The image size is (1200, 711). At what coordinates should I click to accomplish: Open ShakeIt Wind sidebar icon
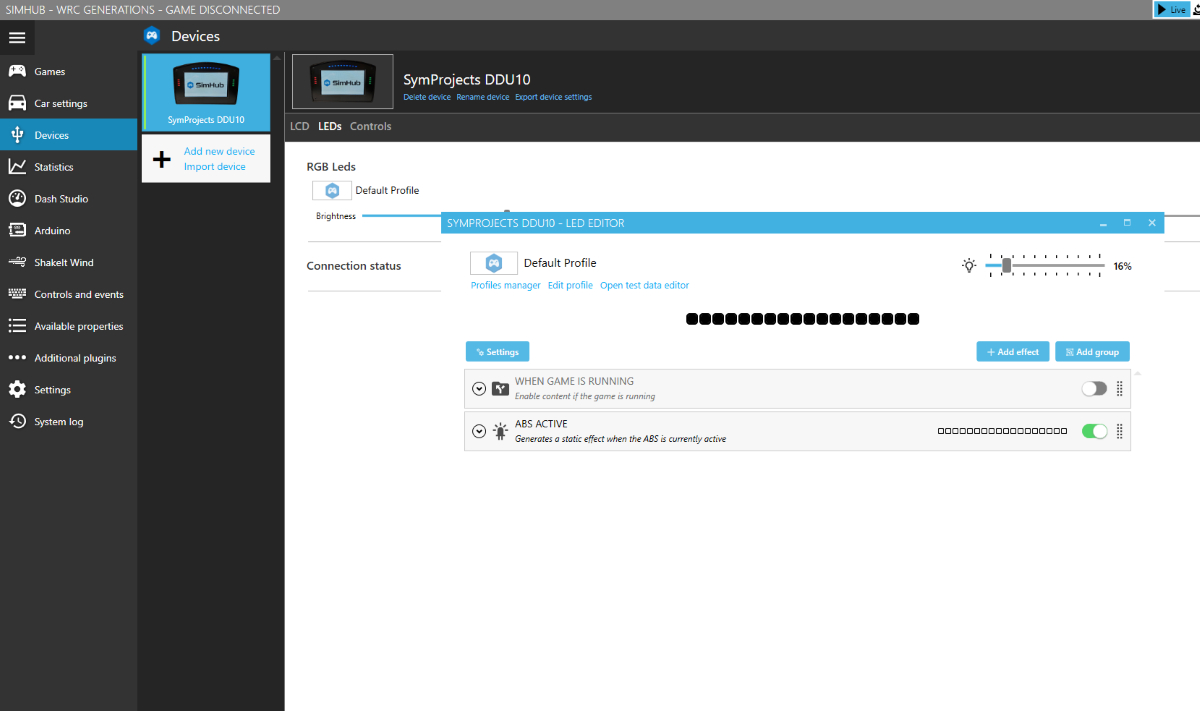[x=17, y=263]
